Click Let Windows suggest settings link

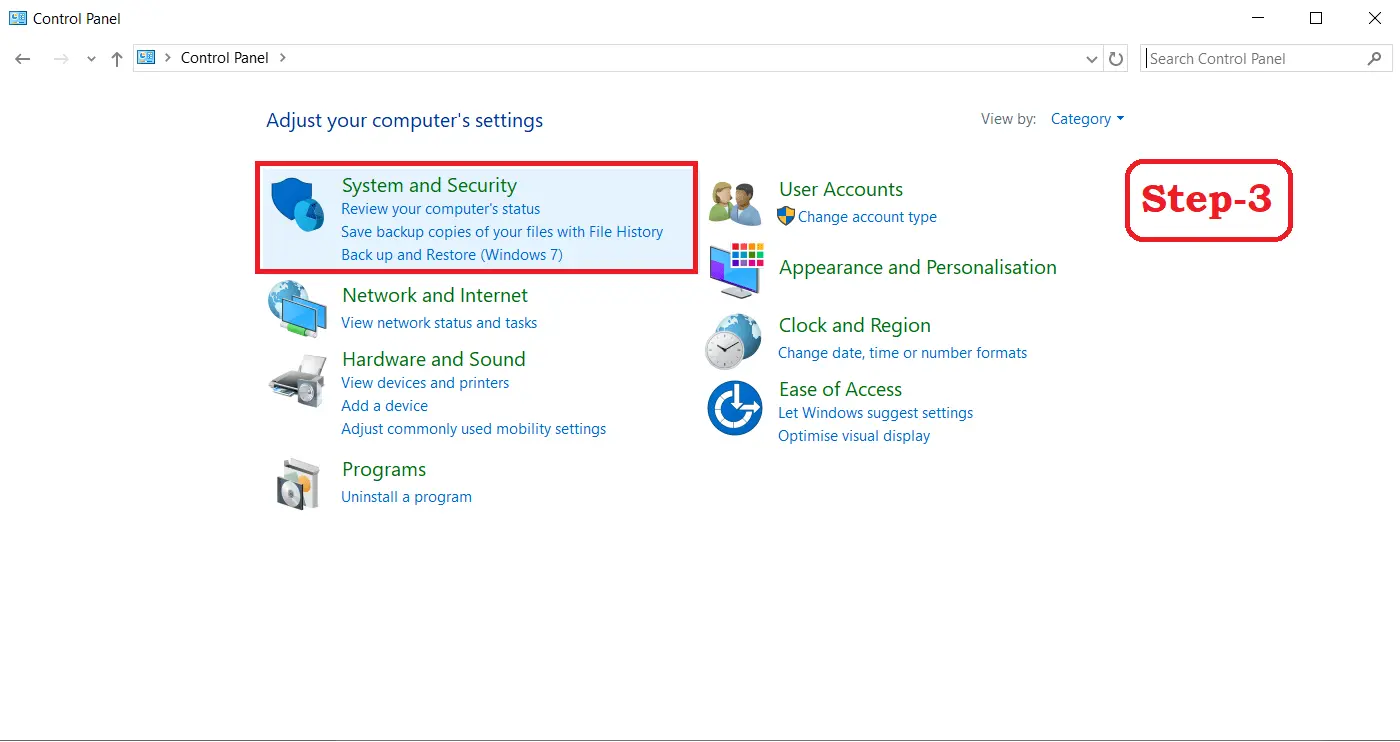[875, 413]
